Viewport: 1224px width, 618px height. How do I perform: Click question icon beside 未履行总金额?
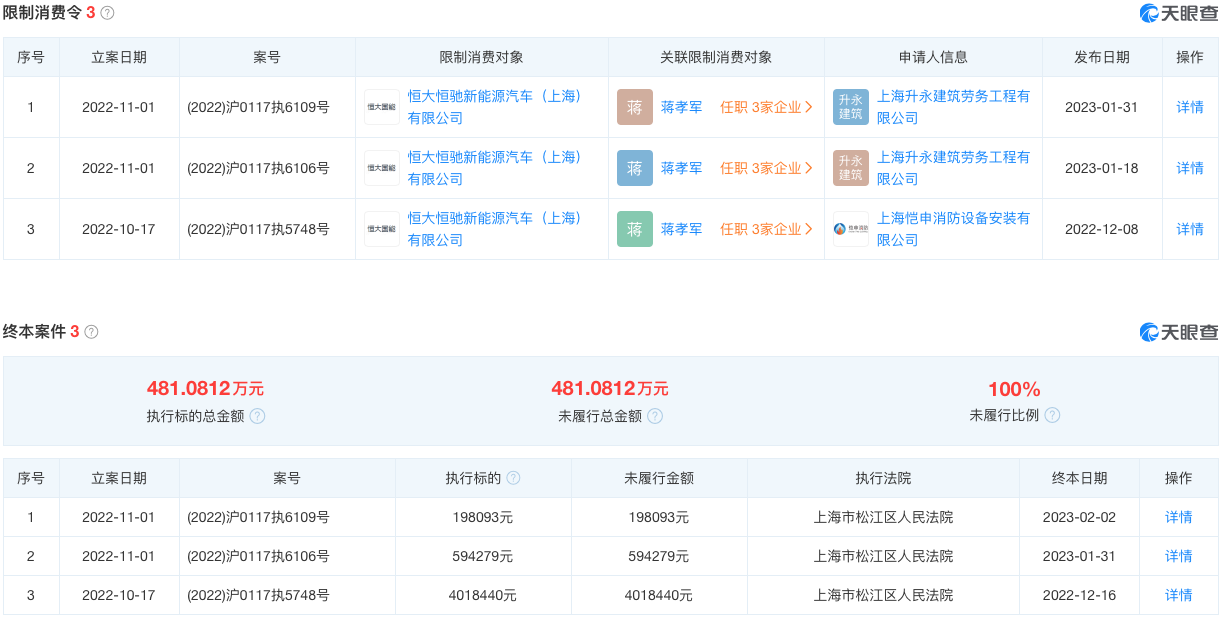(x=654, y=416)
